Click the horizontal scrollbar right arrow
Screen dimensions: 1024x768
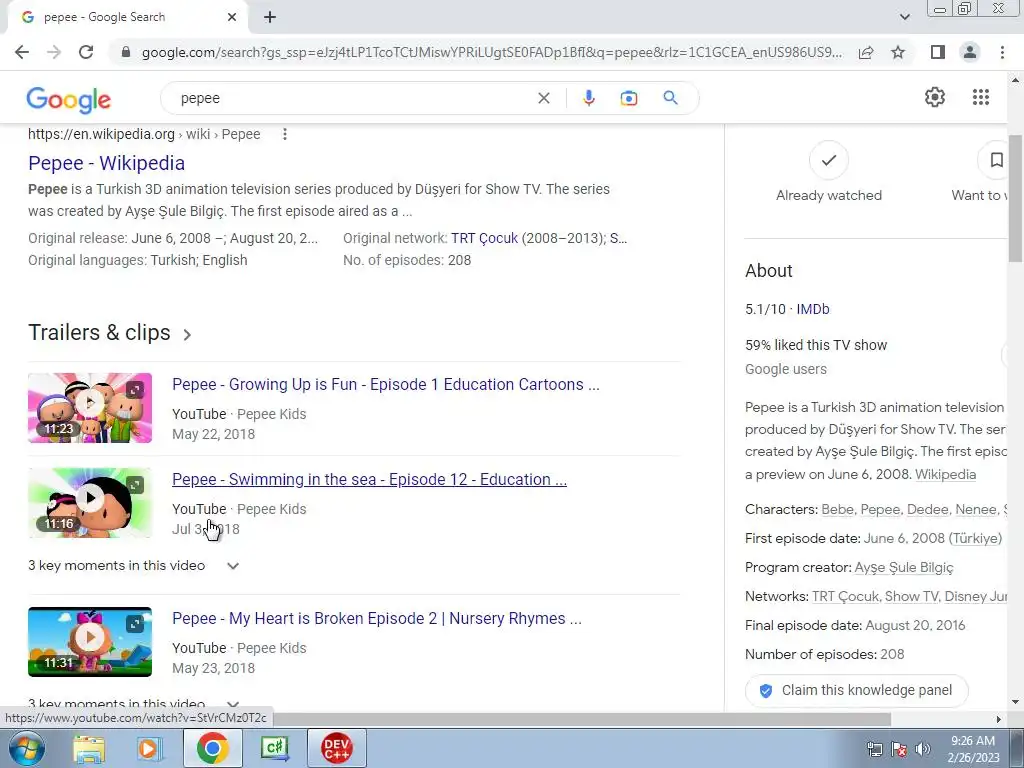(998, 719)
